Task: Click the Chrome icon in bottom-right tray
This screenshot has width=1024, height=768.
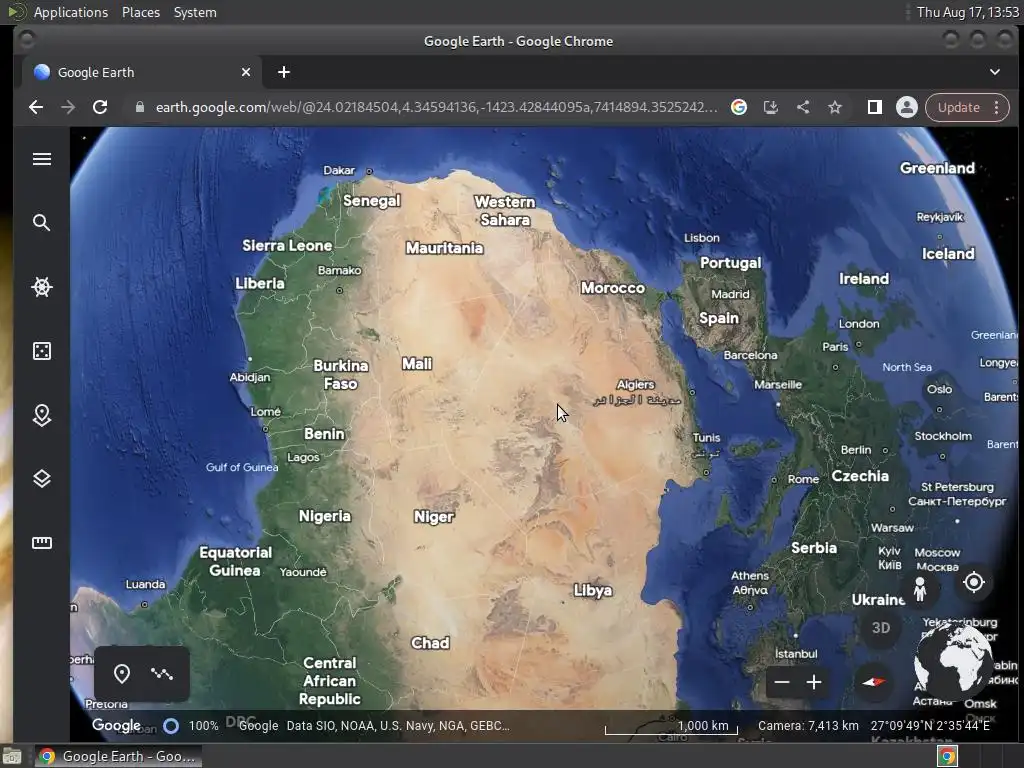Action: point(947,756)
